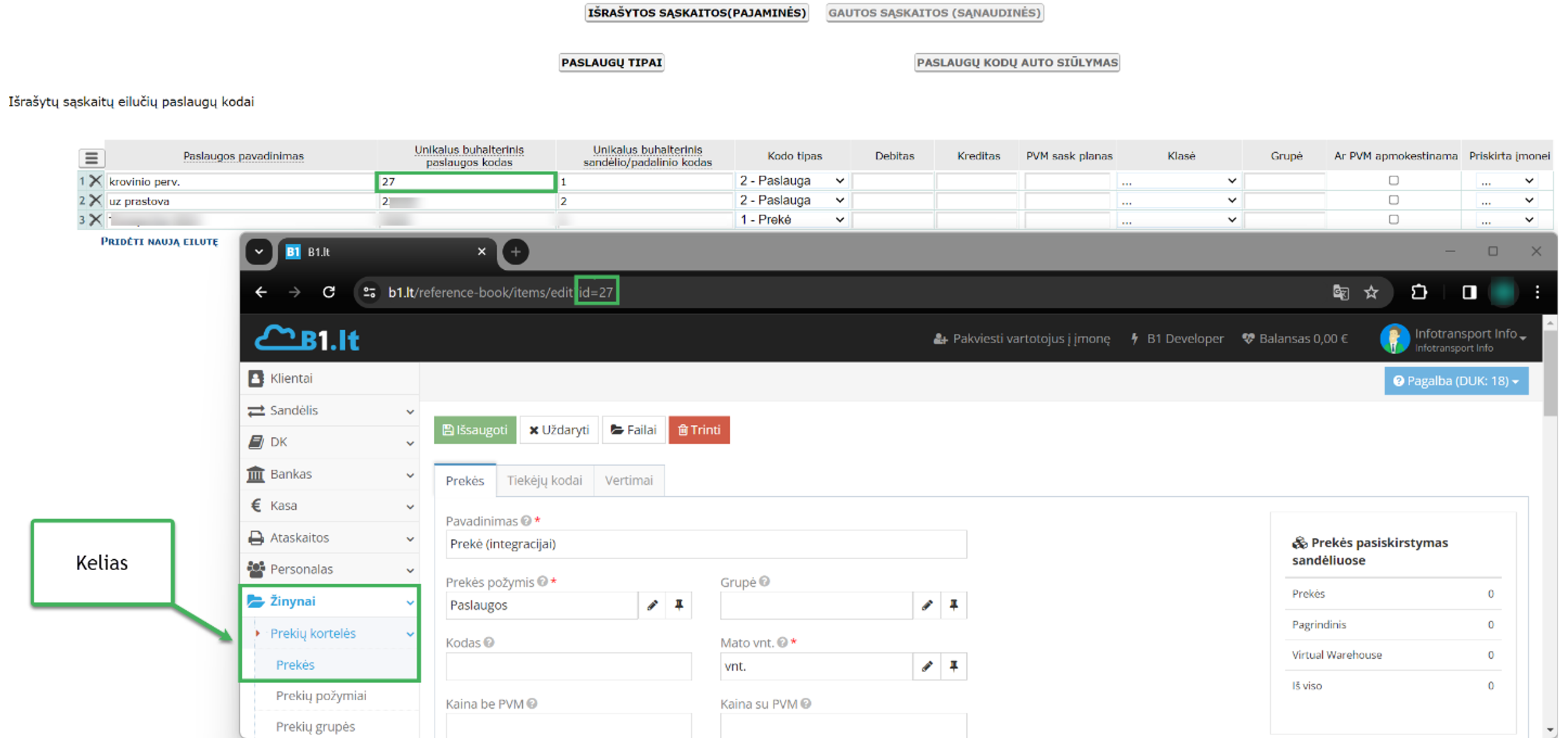
Task: Switch to Tiekėjų kodai tab
Action: click(x=545, y=482)
